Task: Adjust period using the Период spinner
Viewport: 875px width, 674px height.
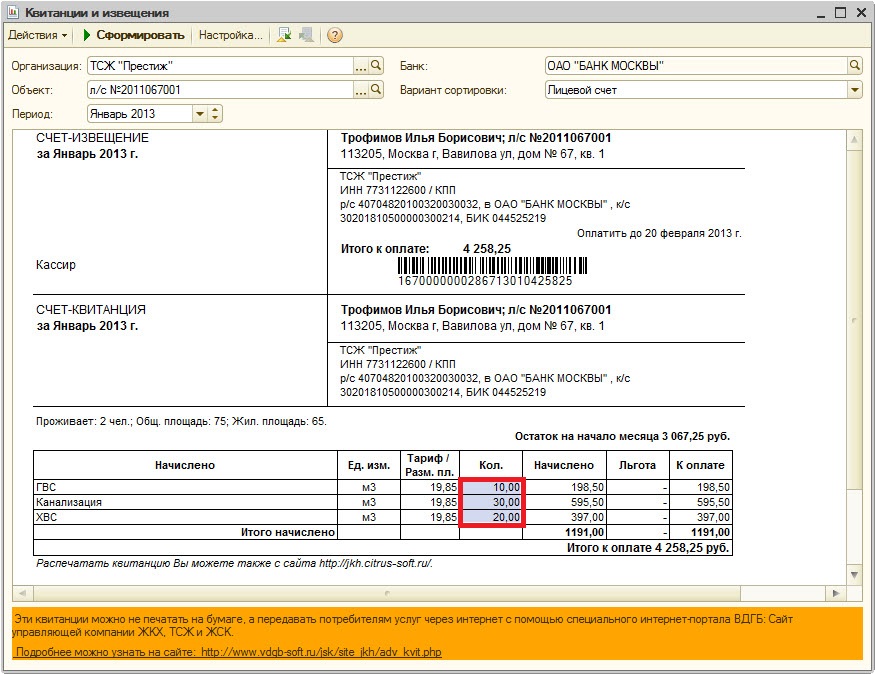Action: point(215,114)
